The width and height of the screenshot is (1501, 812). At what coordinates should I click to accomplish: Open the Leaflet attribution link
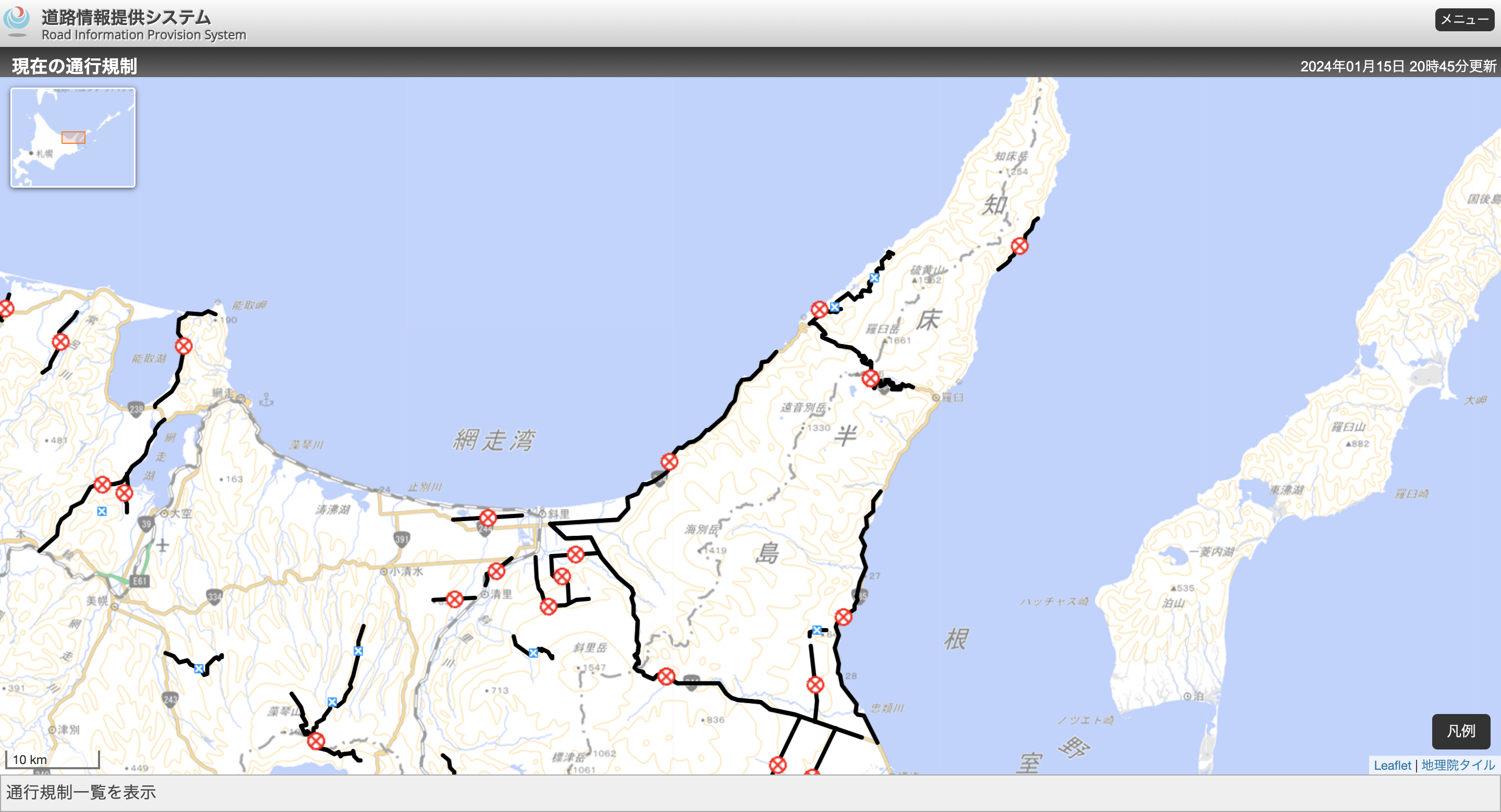coord(1393,766)
